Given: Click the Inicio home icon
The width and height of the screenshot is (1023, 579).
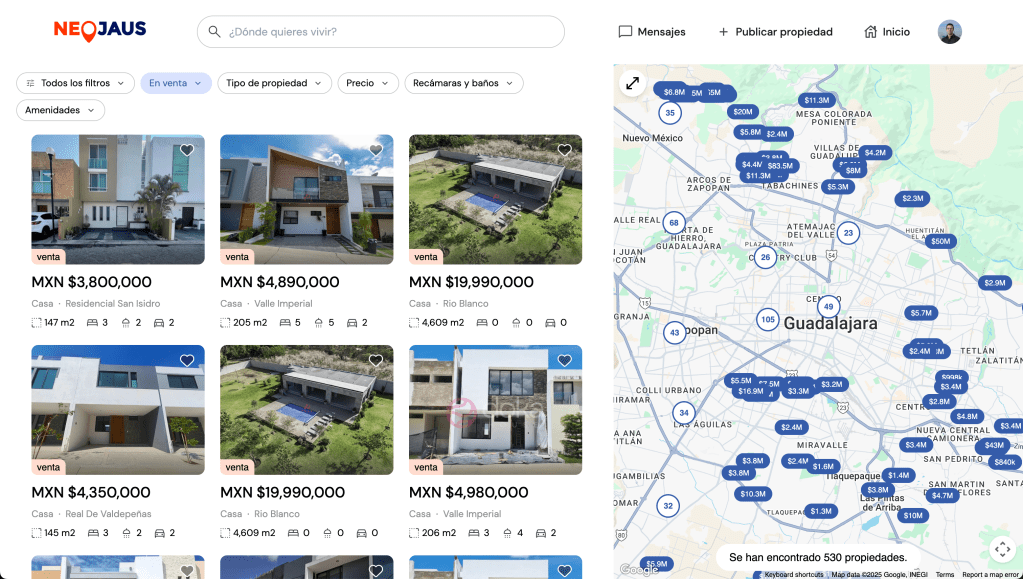Looking at the screenshot, I should coord(870,31).
